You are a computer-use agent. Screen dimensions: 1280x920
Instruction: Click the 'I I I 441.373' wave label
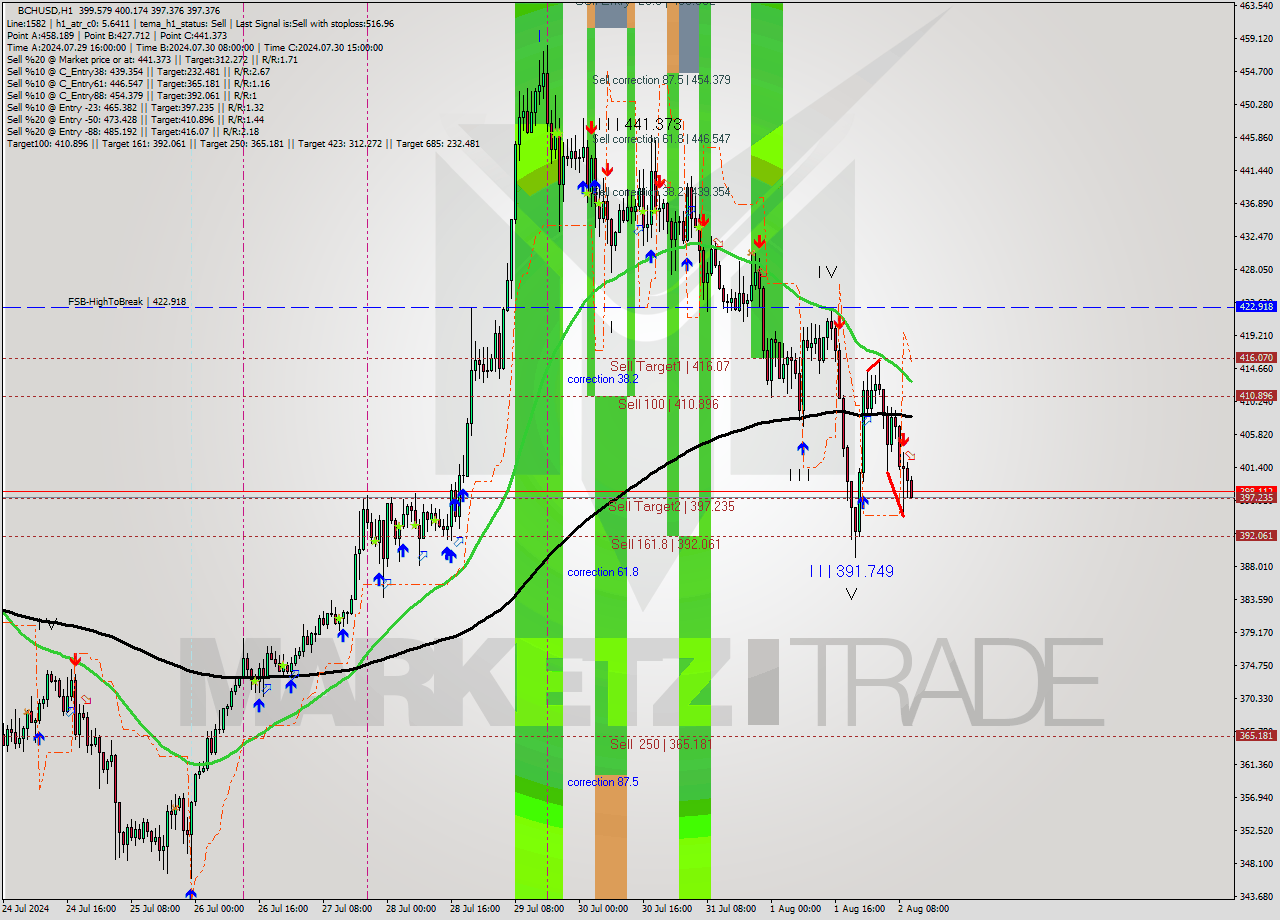point(638,124)
